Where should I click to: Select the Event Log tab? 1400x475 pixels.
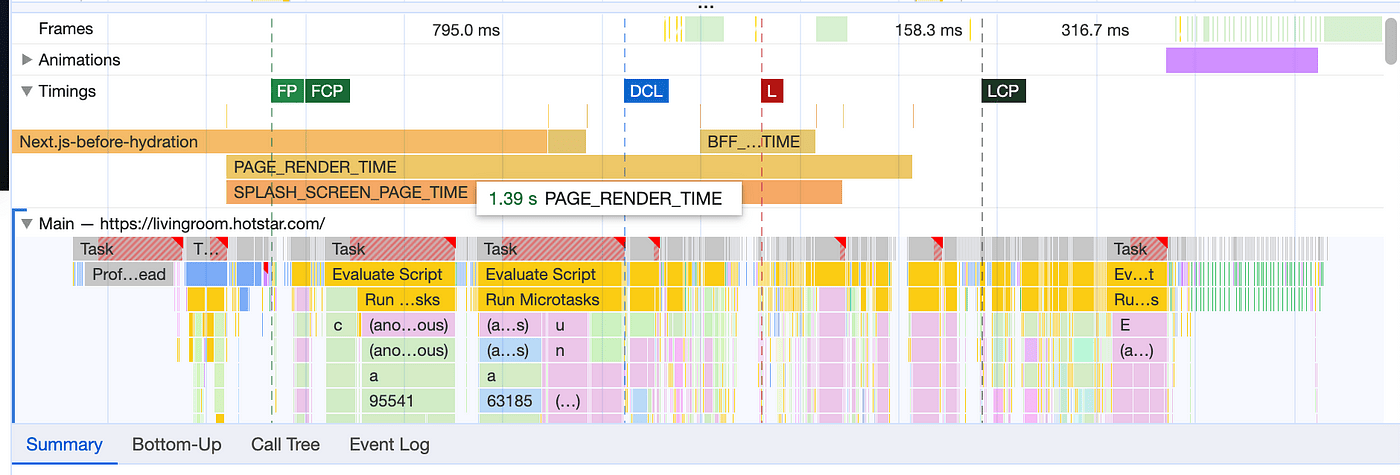(389, 445)
